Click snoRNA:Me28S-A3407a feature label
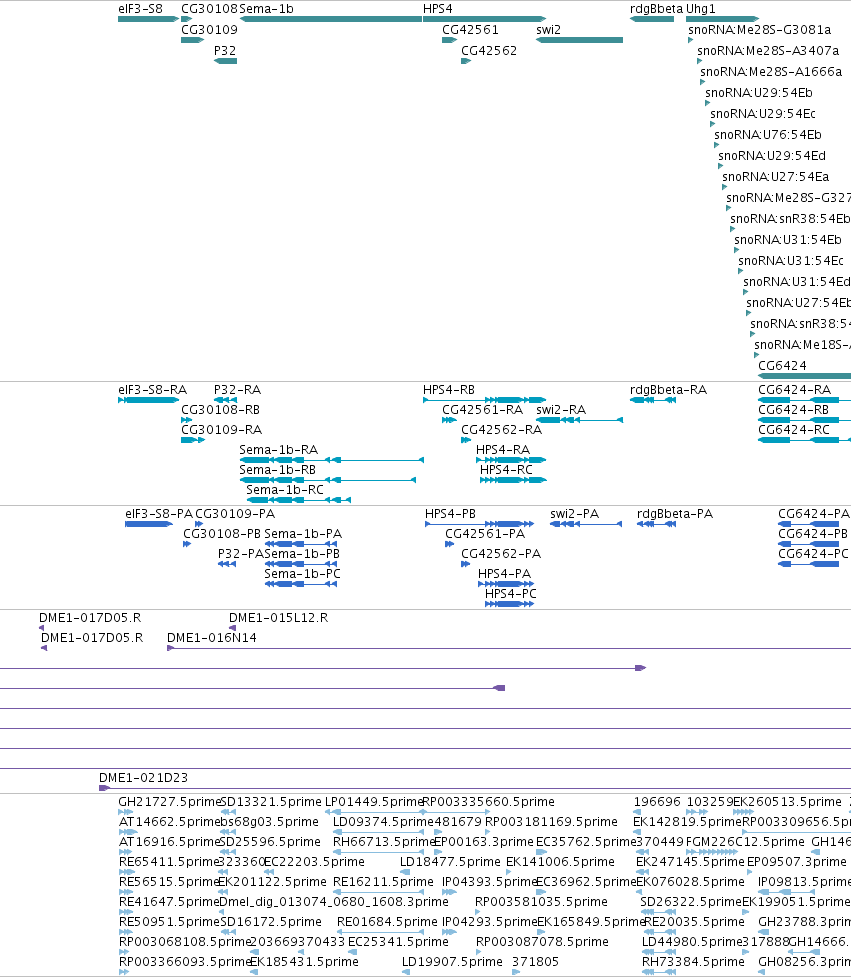 pyautogui.click(x=768, y=50)
